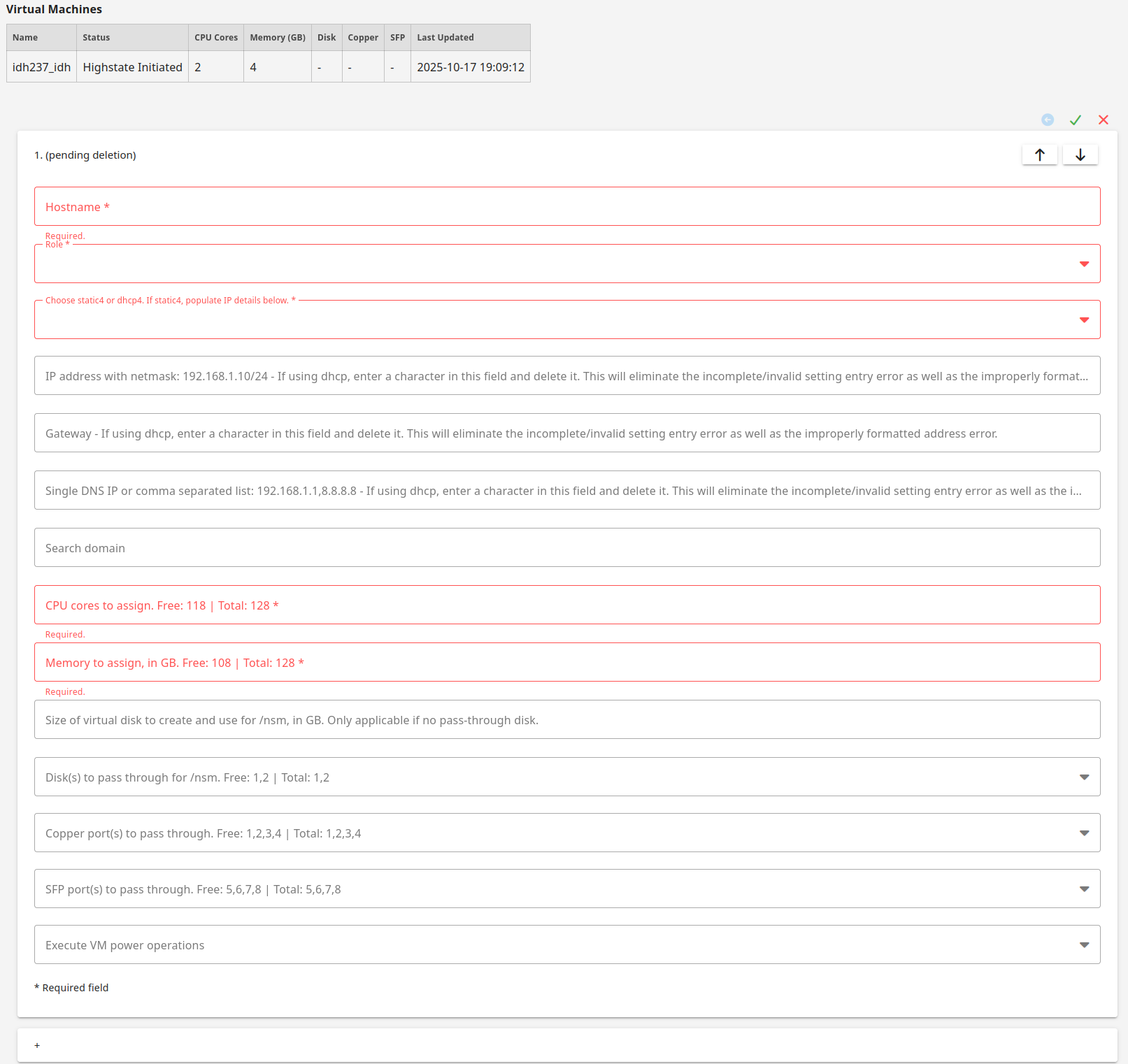Screen dimensions: 1128x1064
Task: Click the green checkmark save icon
Action: pos(1075,120)
